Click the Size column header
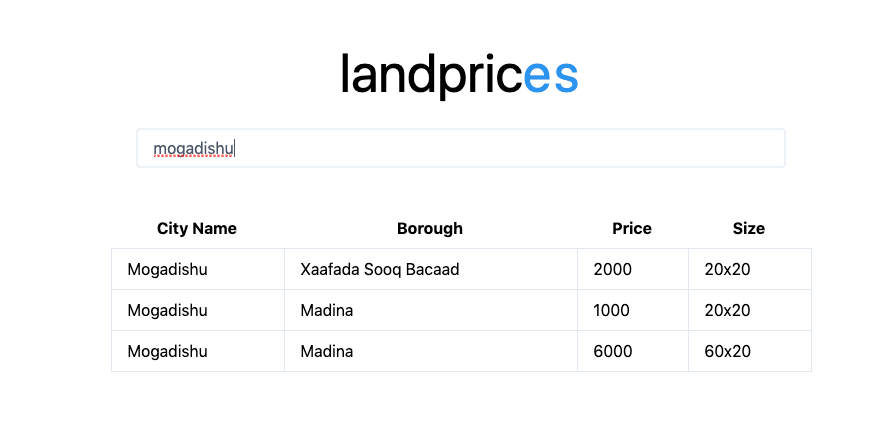 click(749, 228)
